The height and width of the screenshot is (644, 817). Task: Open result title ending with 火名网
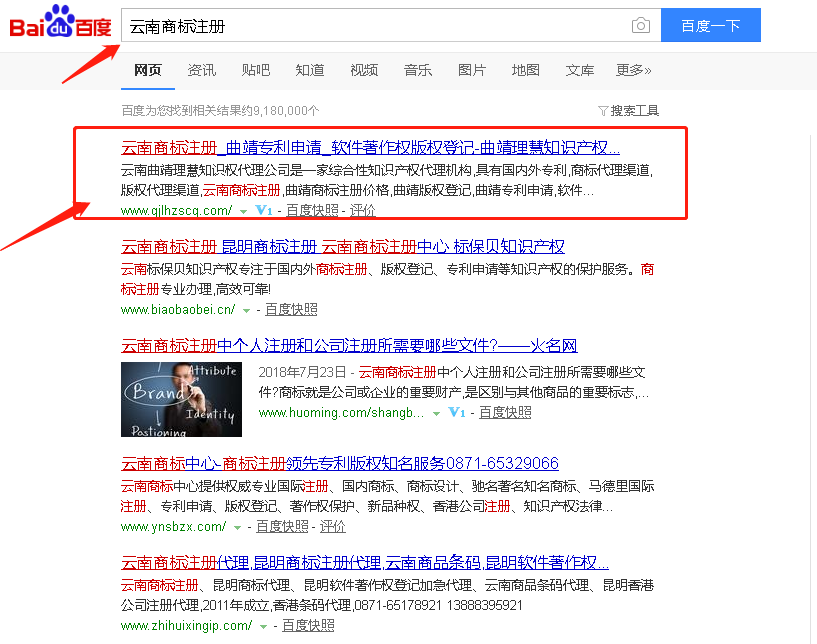click(349, 345)
